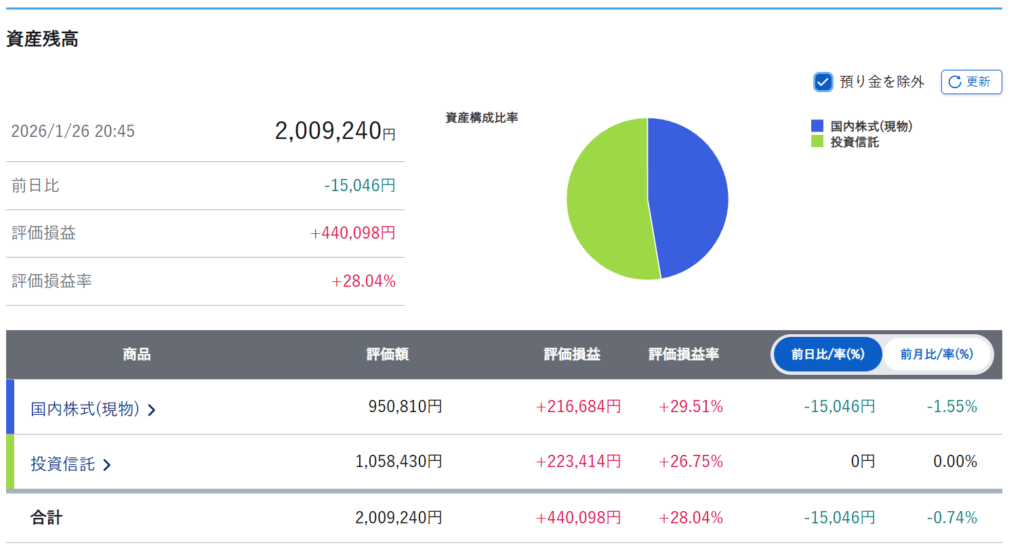Click the 資産残高 section heading
Screen dimensions: 1024x545
pyautogui.click(x=42, y=39)
